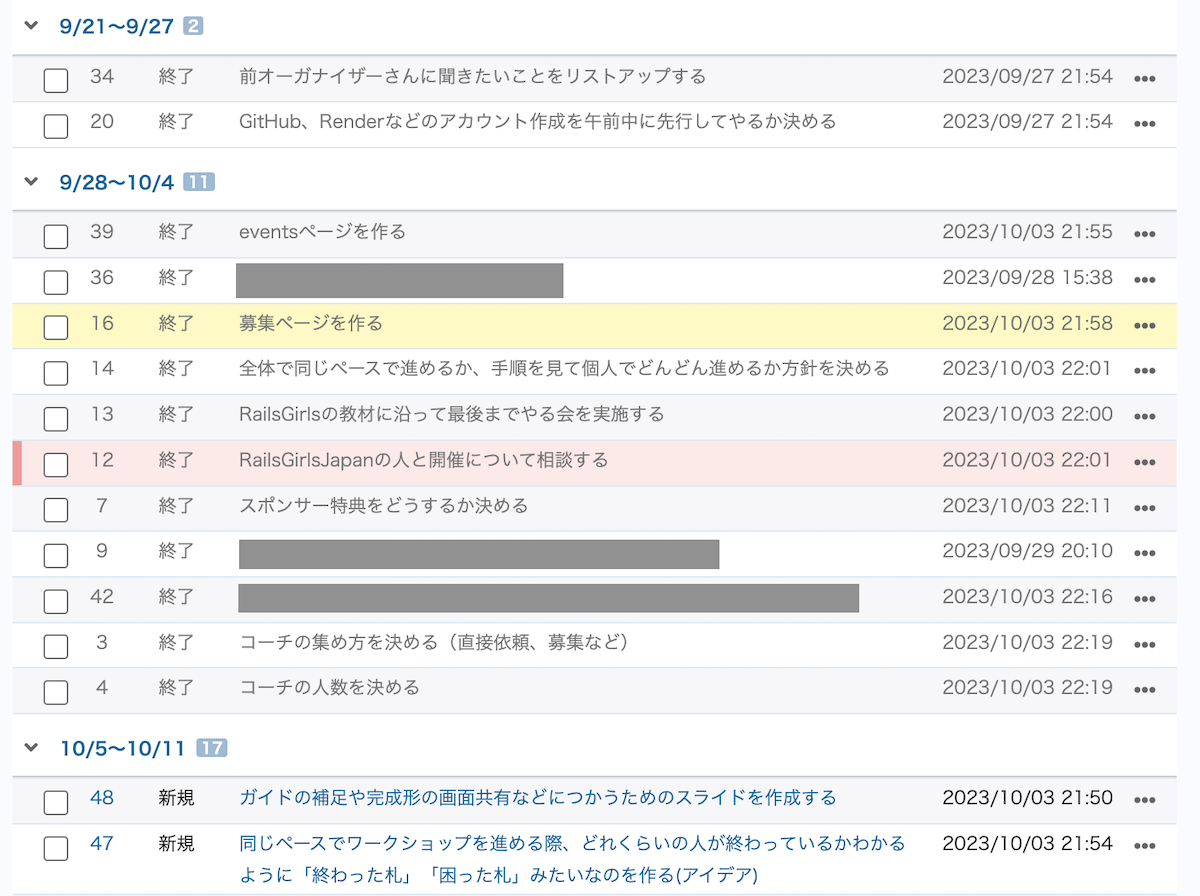This screenshot has width=1200, height=896.
Task: Click ellipsis for issue 12 RailsGirlsJapan row
Action: (x=1144, y=462)
